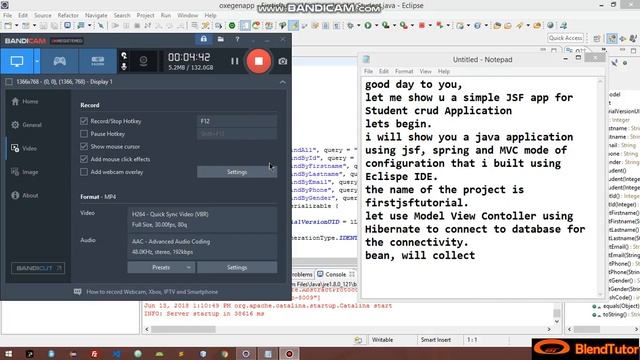
Task: Pause the Bandicam recording
Action: click(x=234, y=61)
